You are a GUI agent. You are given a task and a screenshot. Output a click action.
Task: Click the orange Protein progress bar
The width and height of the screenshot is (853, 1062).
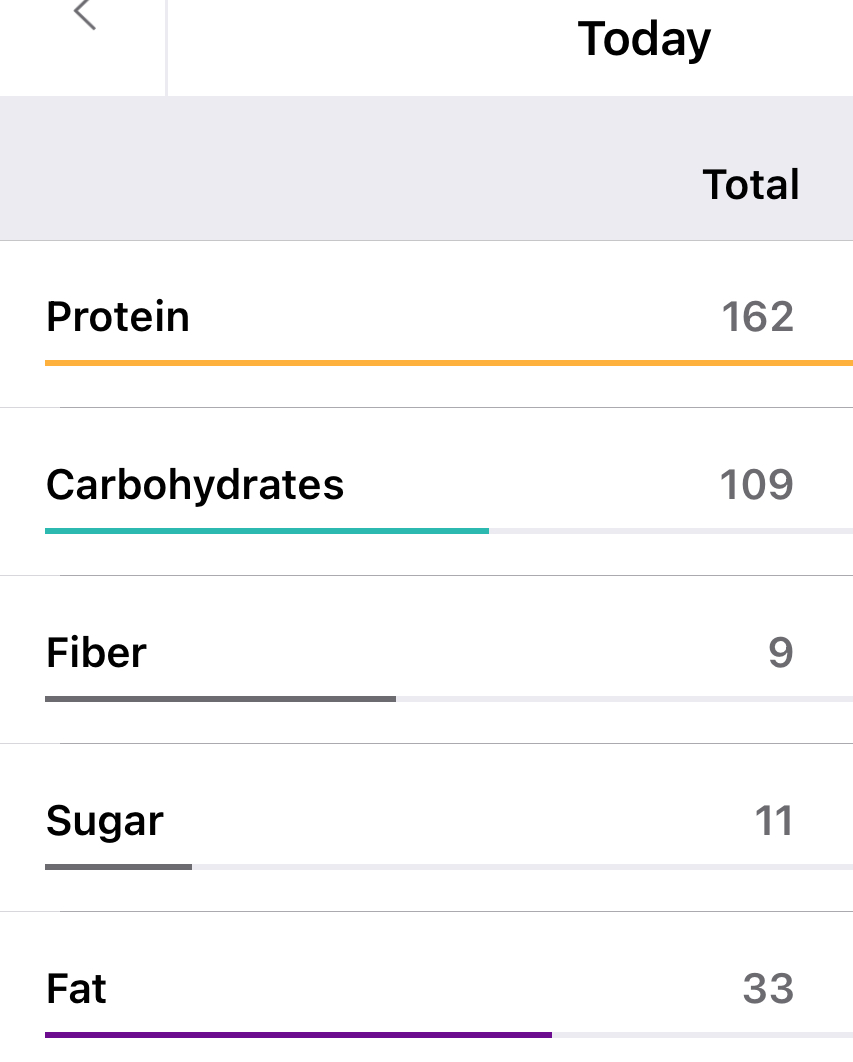click(448, 362)
